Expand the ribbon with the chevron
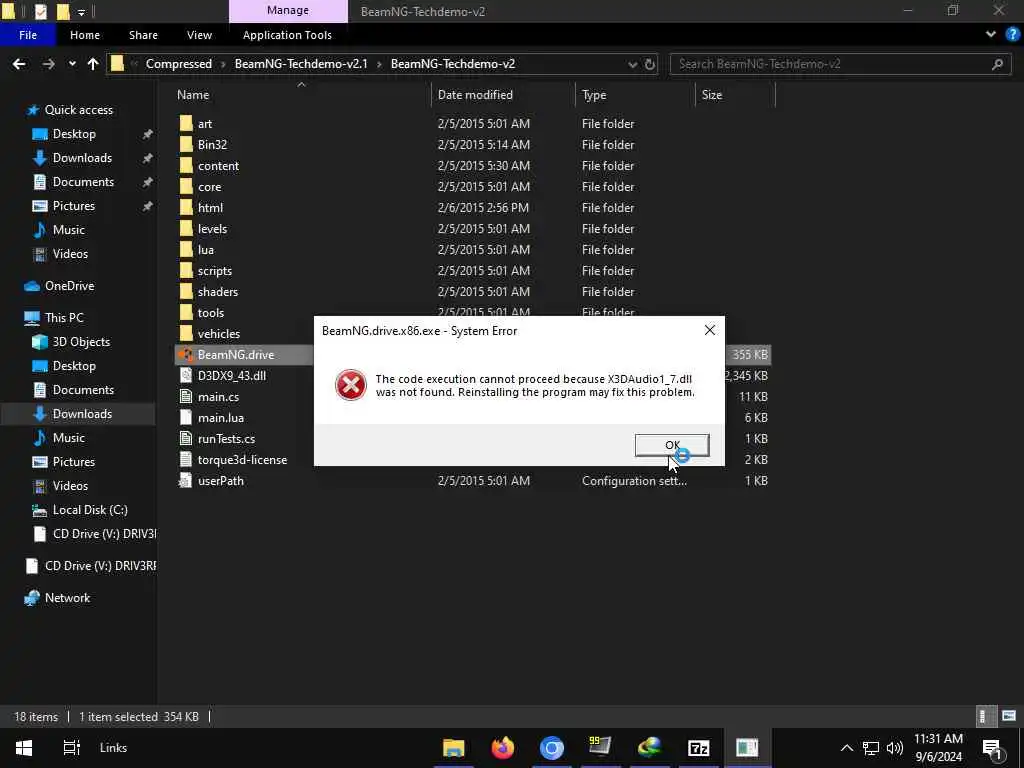 (991, 35)
